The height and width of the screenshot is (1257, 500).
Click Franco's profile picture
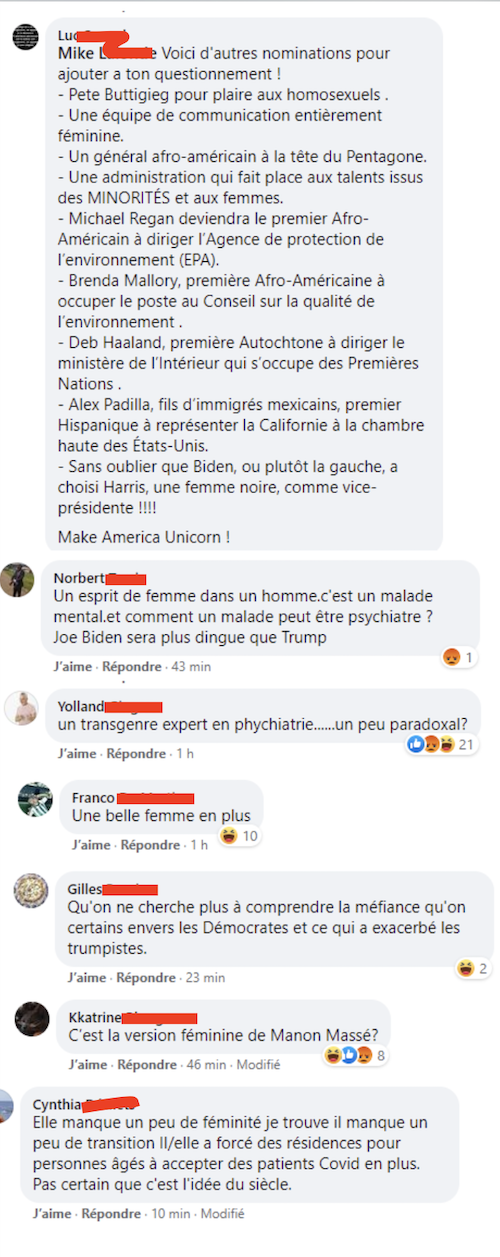[x=35, y=799]
